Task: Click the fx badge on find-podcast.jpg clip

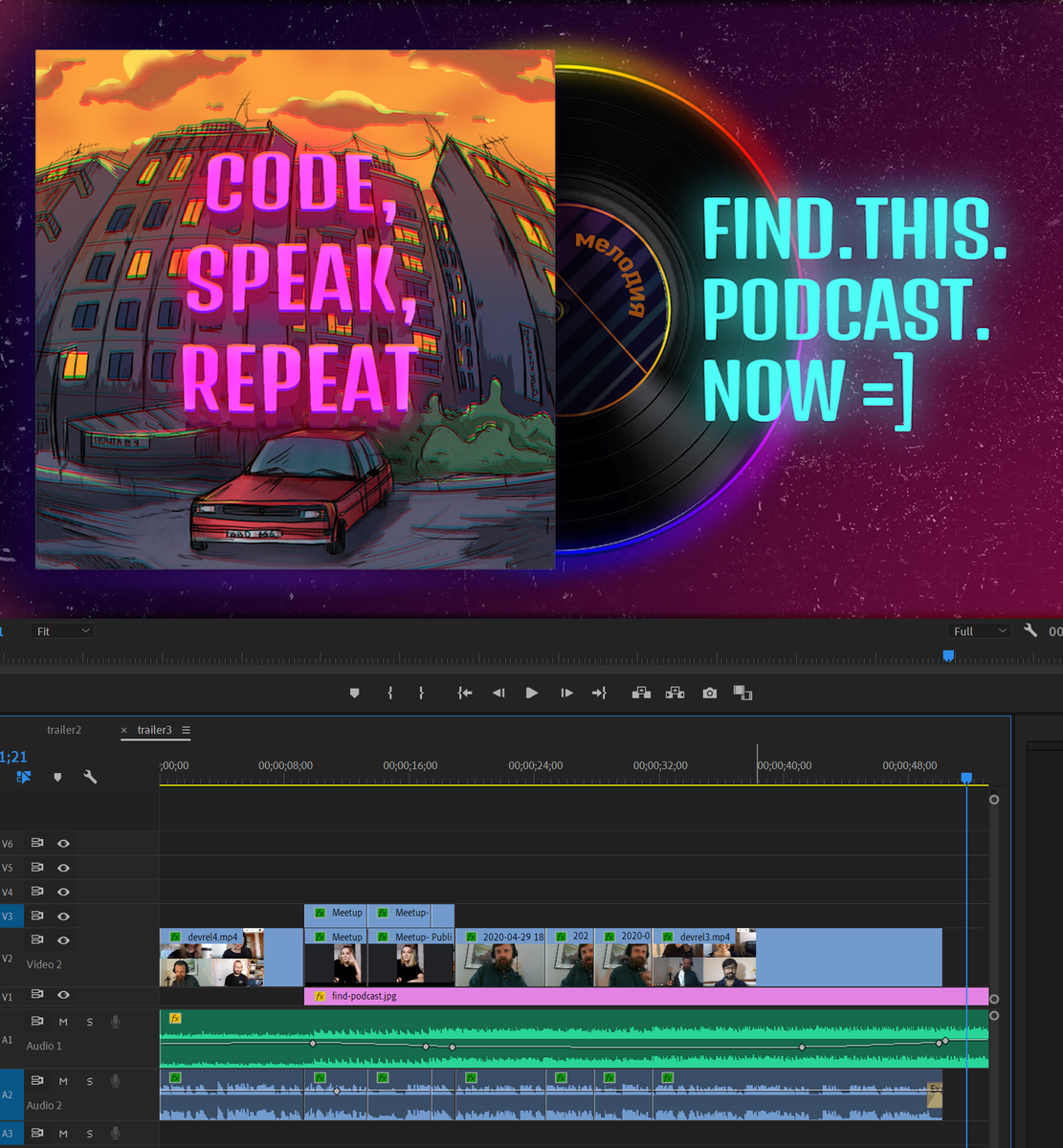Action: pos(320,996)
